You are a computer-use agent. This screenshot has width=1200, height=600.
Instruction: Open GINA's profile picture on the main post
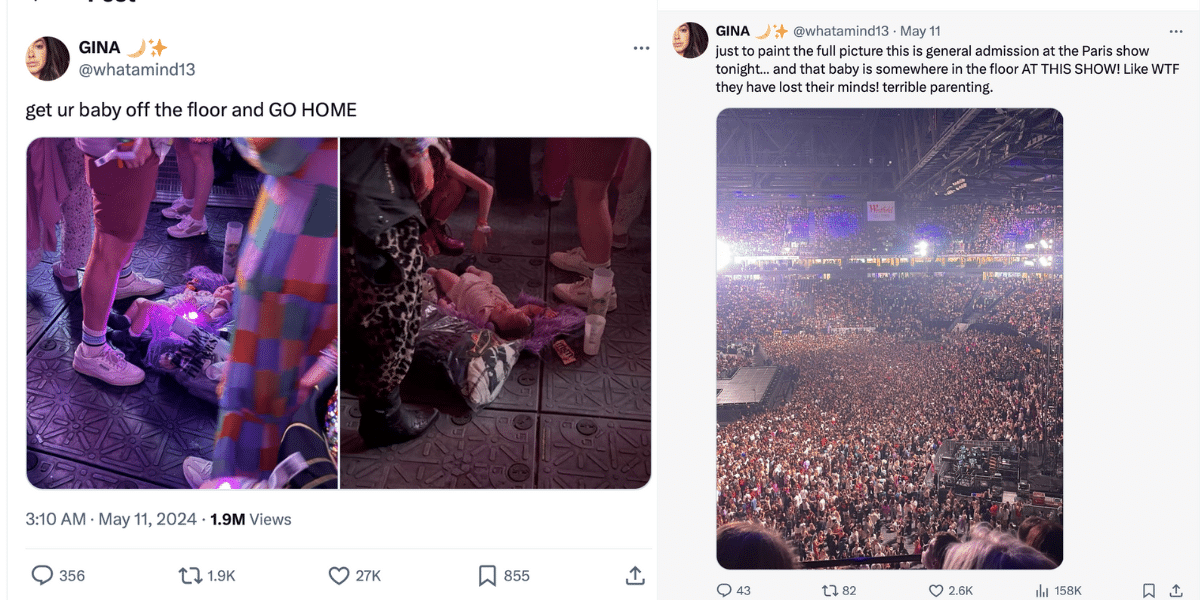47,58
